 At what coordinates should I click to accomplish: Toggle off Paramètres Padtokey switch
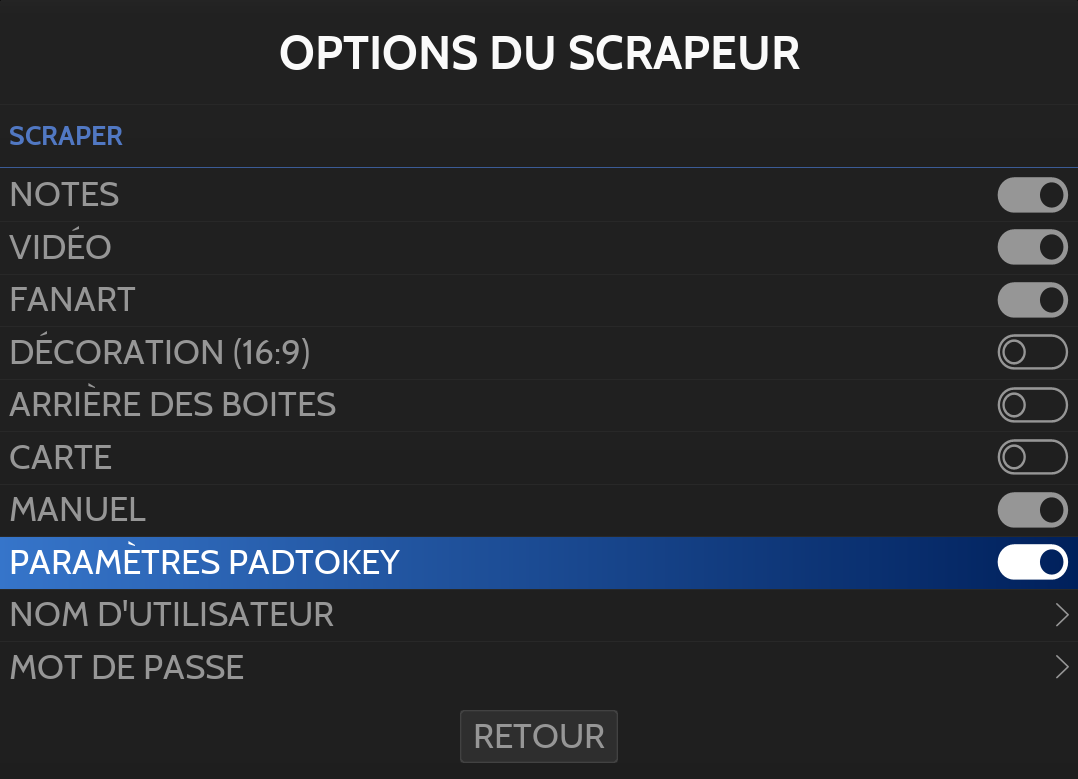pyautogui.click(x=1032, y=563)
